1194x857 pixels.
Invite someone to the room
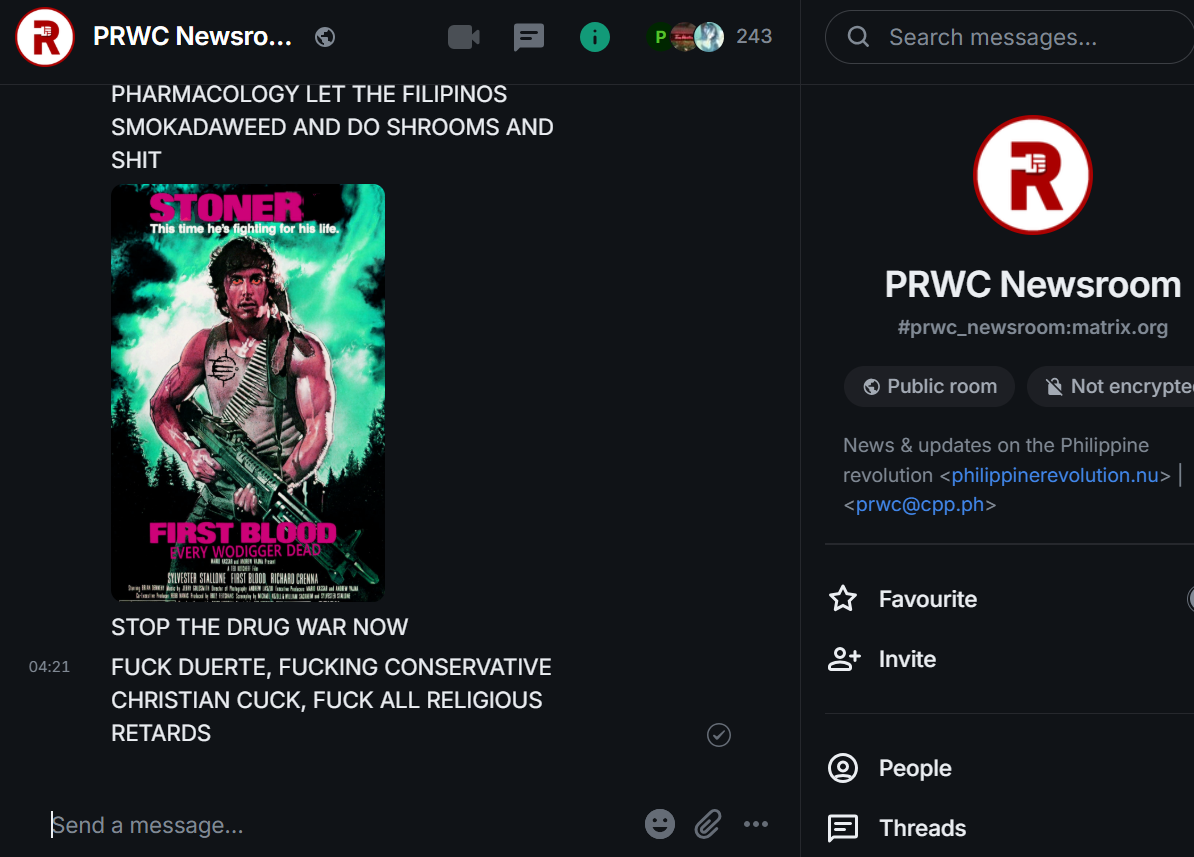coord(882,659)
